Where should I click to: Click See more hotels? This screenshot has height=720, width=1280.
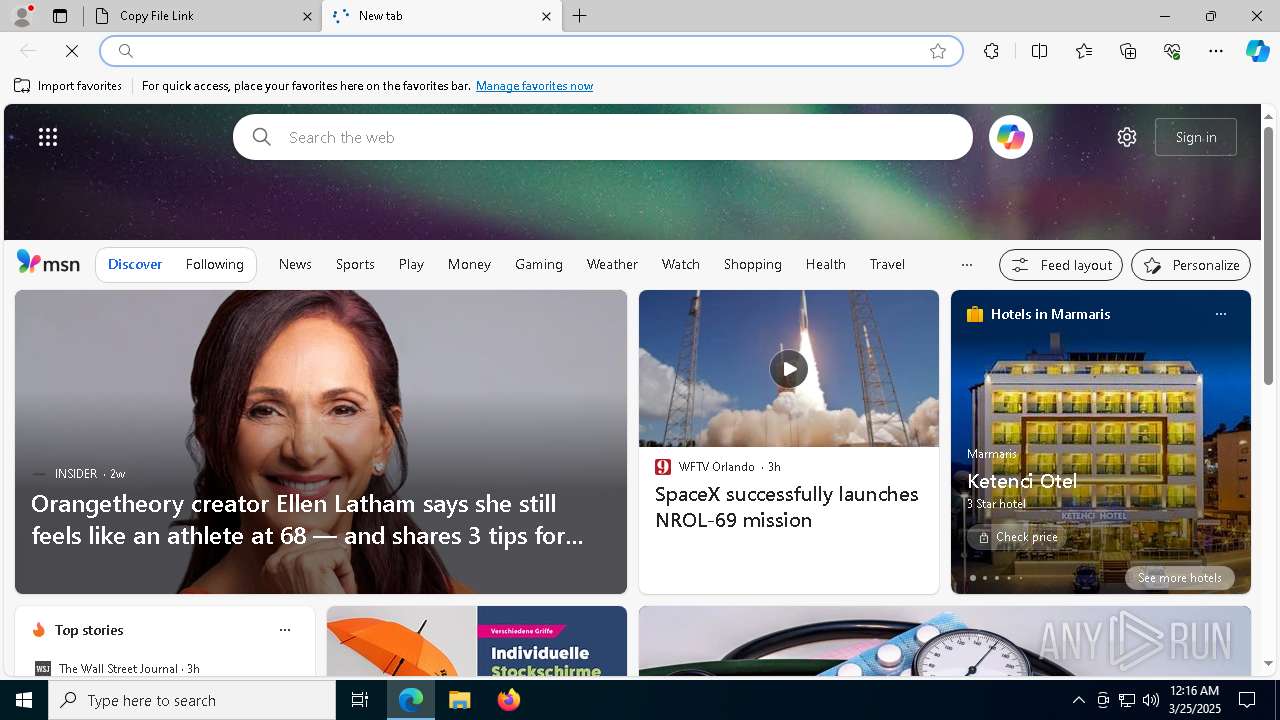(x=1180, y=578)
